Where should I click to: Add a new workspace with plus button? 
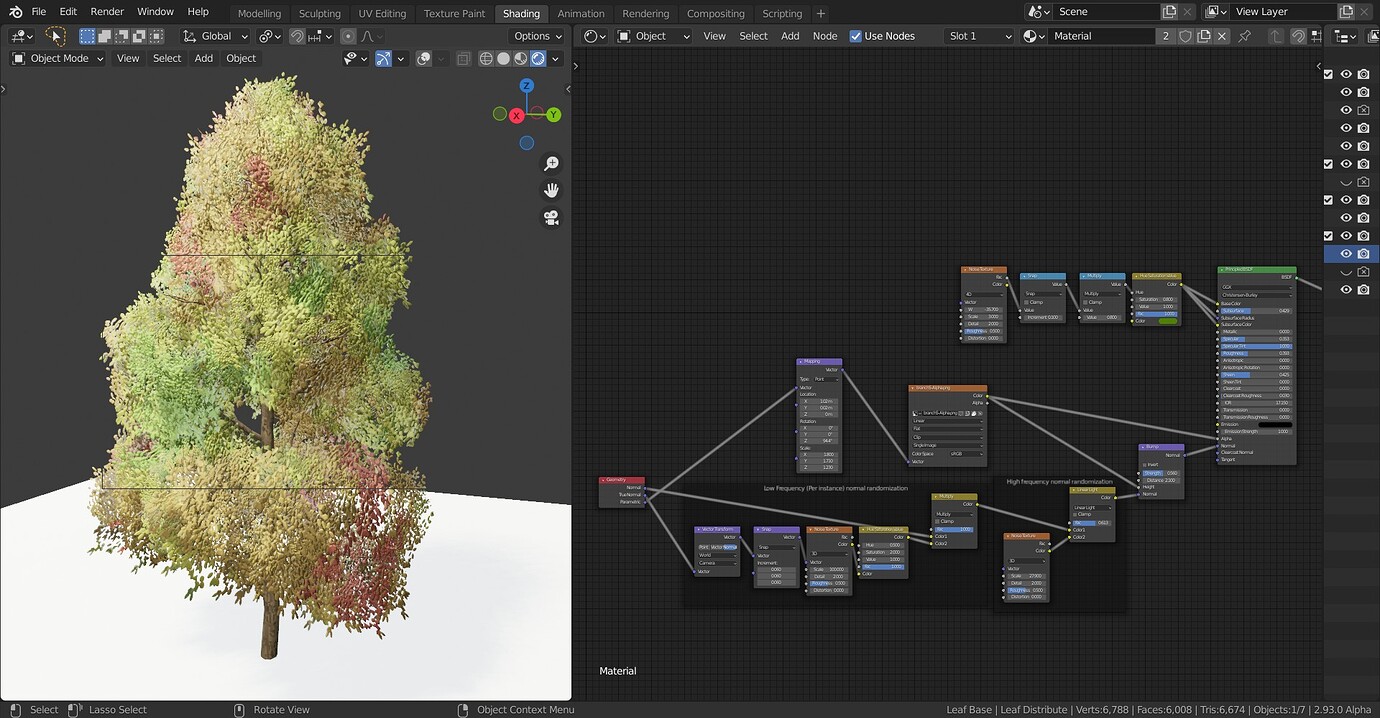pyautogui.click(x=821, y=14)
